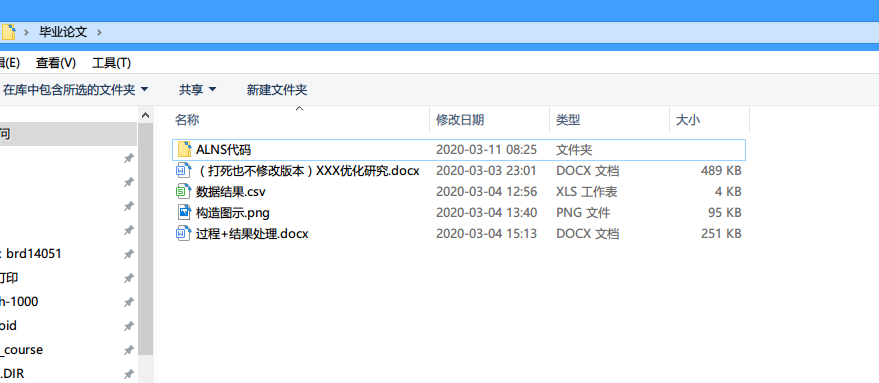
Task: Click the brd14051 item in the sidebar
Action: (33, 254)
